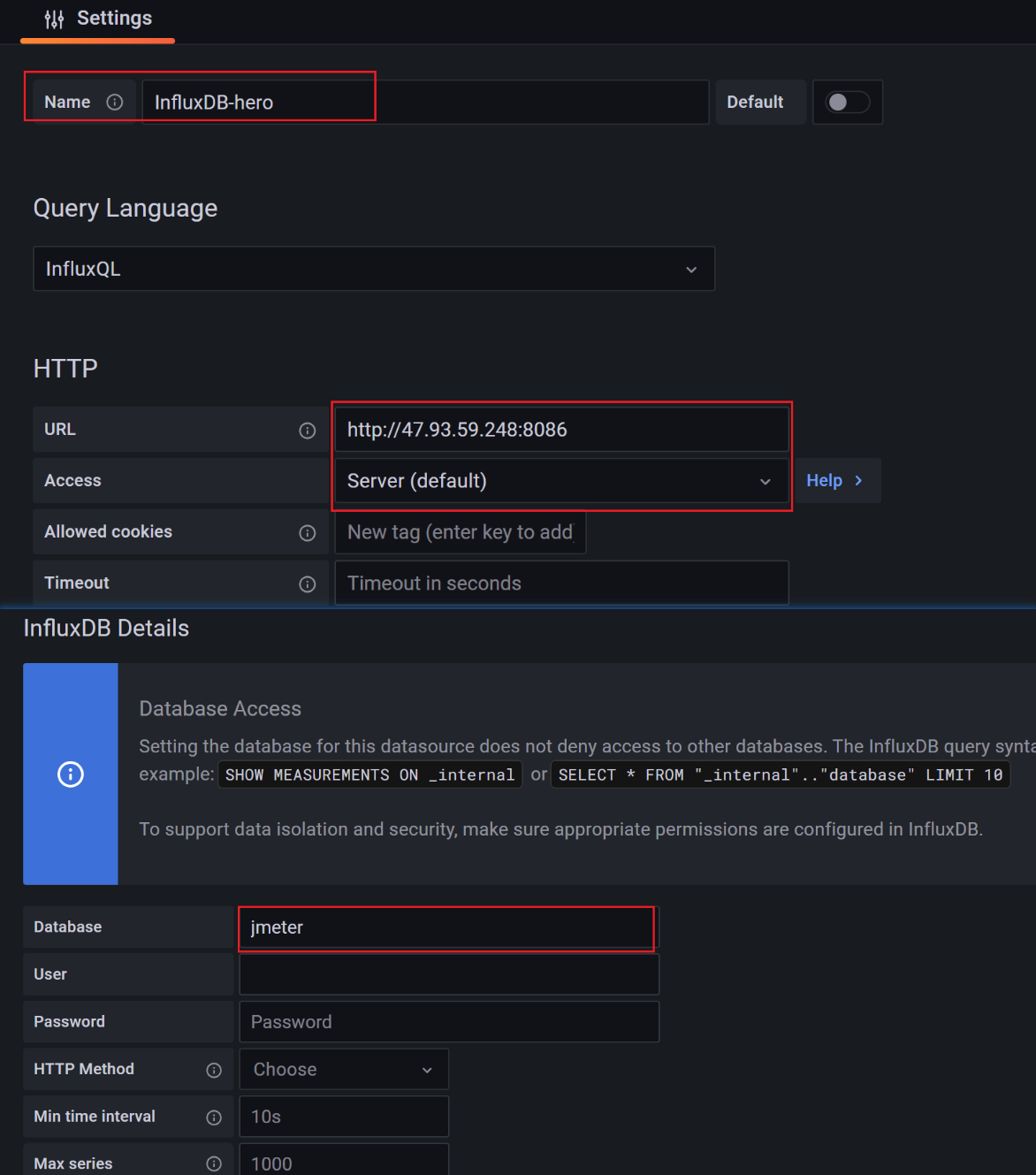Click the Timeout in seconds field
The image size is (1036, 1175).
(562, 584)
